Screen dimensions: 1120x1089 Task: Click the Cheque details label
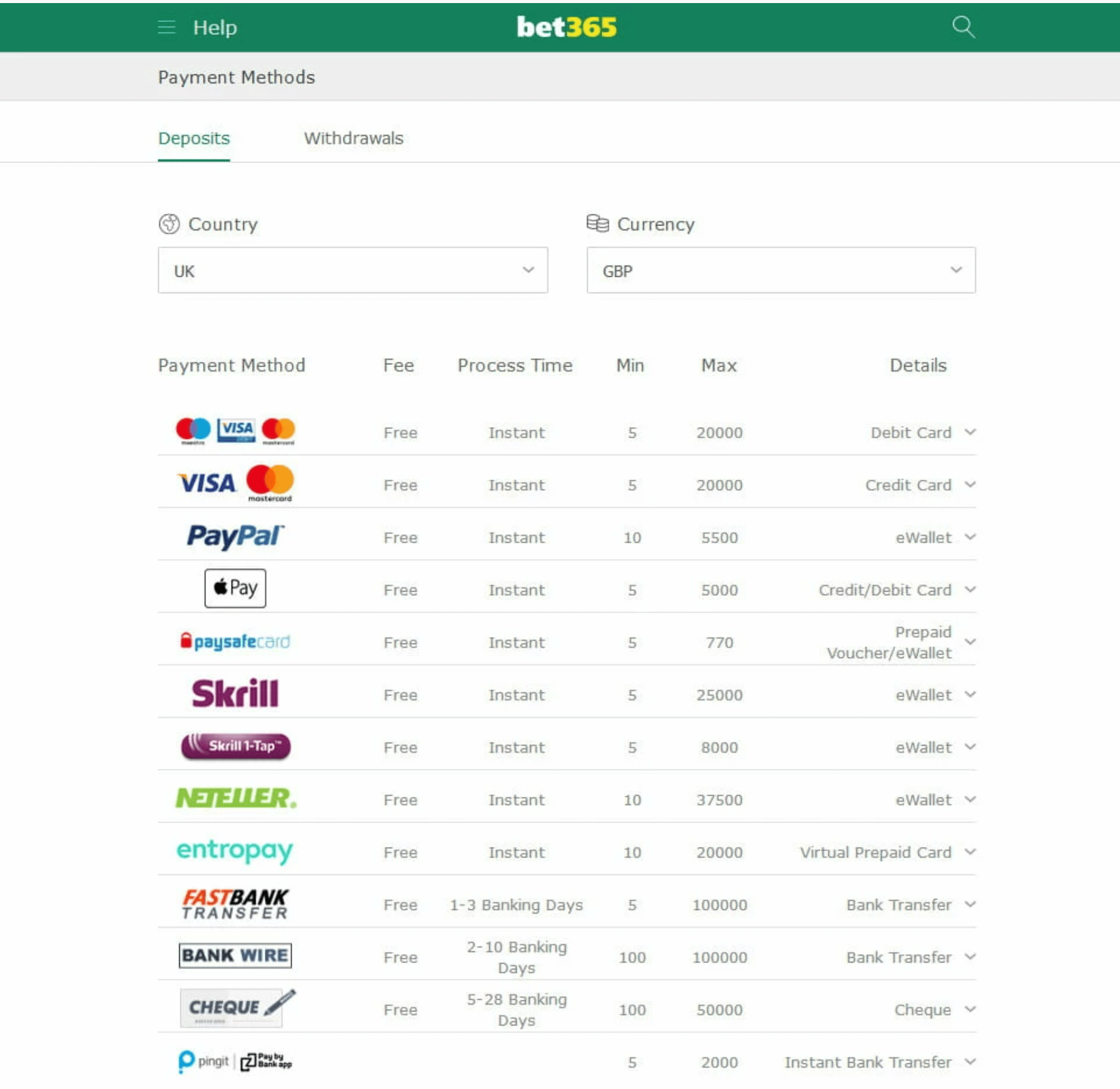coord(923,1010)
